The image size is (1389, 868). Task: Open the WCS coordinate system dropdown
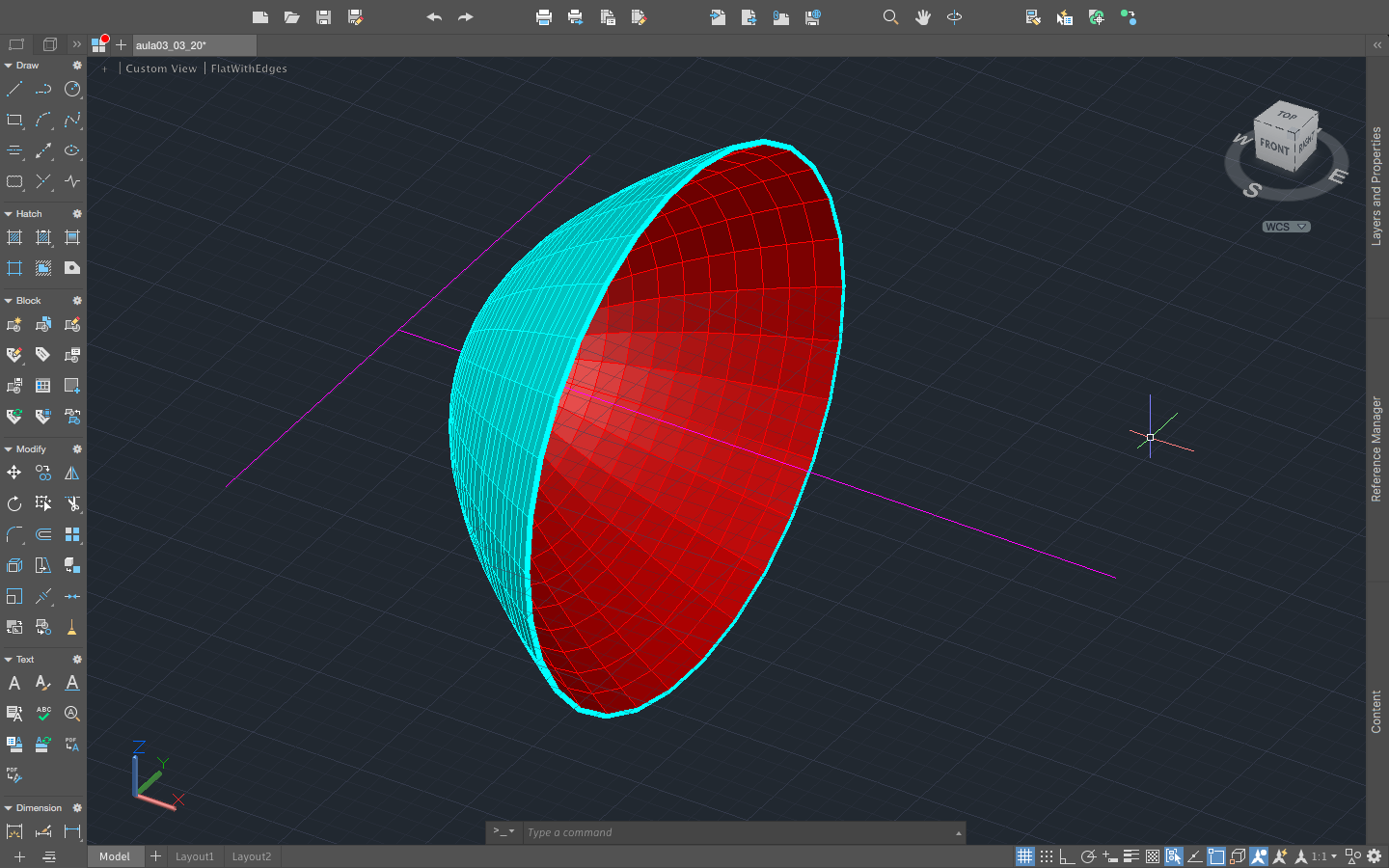pos(1286,227)
